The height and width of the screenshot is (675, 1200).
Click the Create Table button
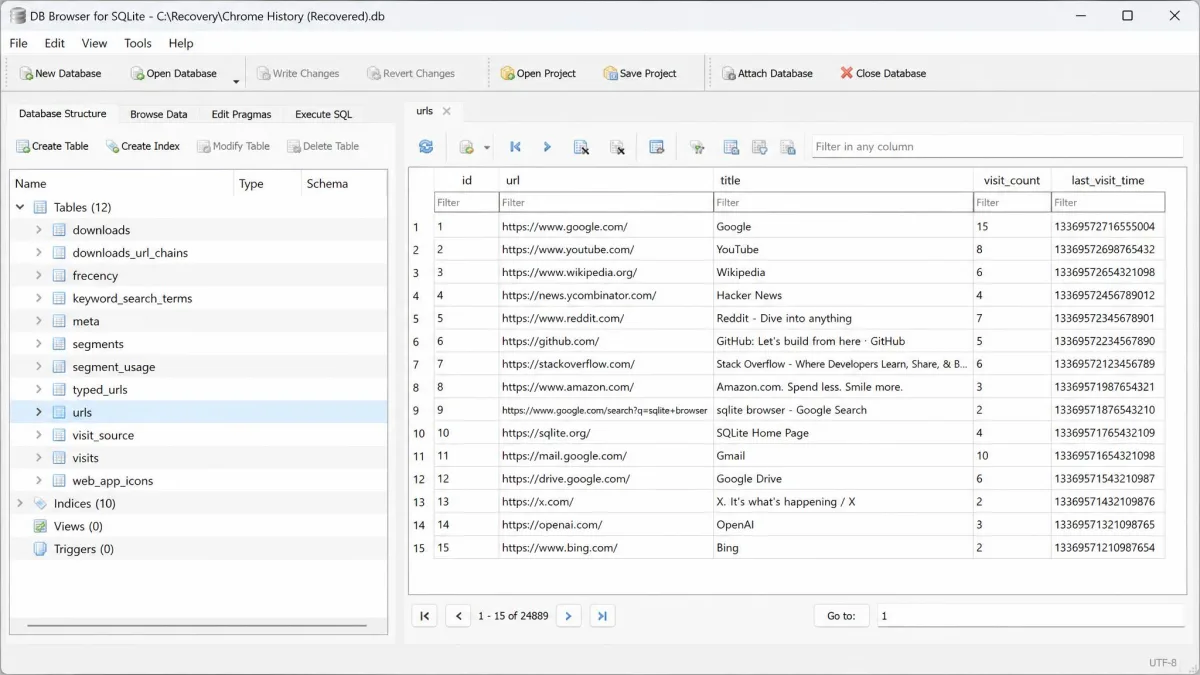(x=52, y=146)
